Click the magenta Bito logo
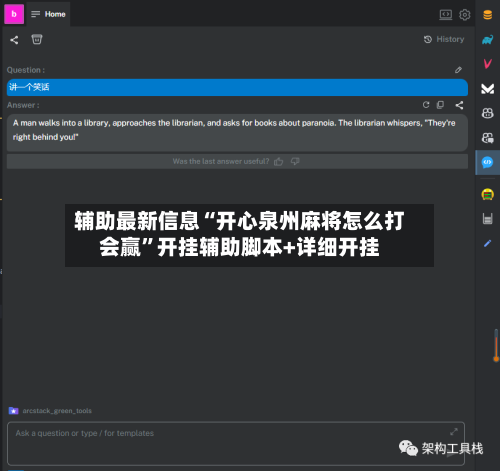Image resolution: width=500 pixels, height=471 pixels. [x=14, y=14]
